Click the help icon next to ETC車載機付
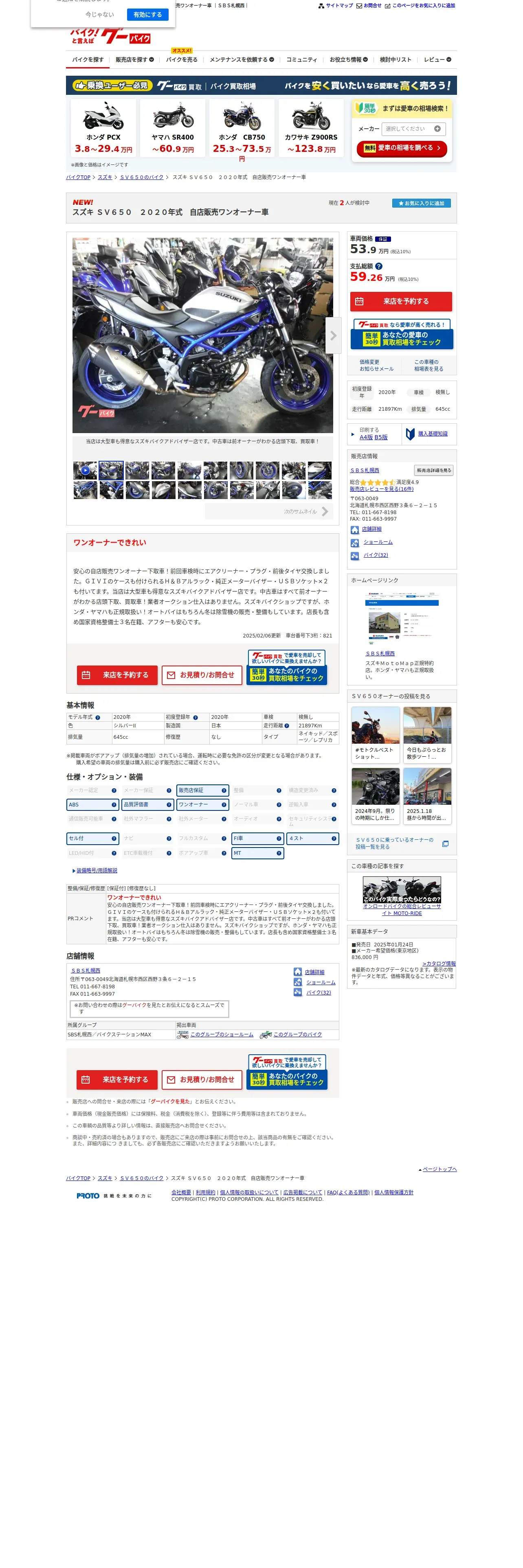The image size is (523, 1568). click(x=169, y=853)
